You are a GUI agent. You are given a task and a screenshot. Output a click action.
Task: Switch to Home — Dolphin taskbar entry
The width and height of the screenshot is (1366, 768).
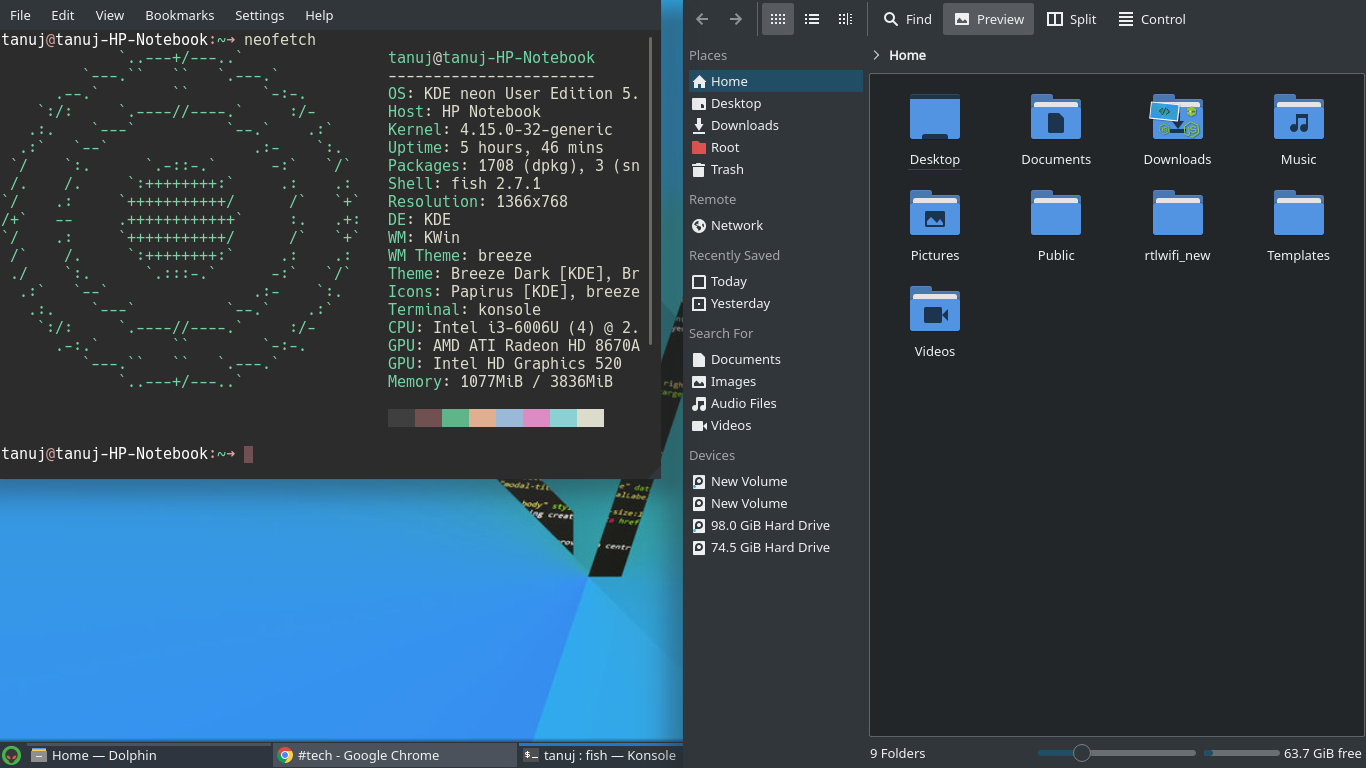point(149,755)
